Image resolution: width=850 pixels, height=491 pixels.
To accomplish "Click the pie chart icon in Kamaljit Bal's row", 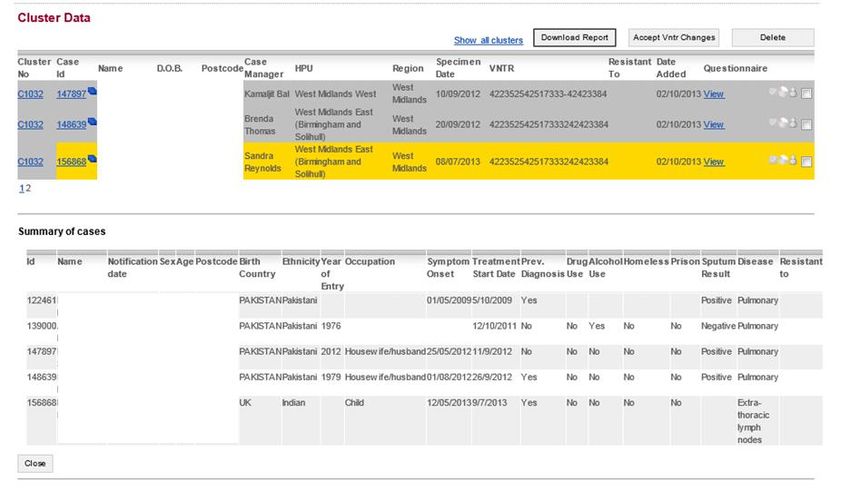I will coord(783,92).
